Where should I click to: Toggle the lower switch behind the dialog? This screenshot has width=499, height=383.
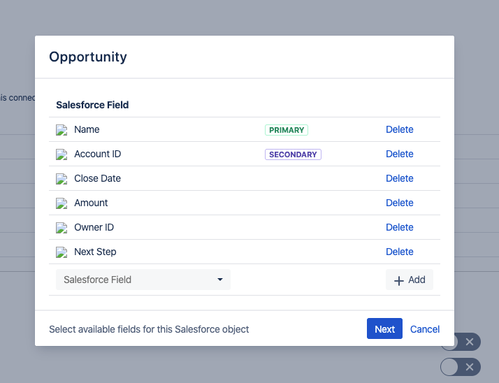460,367
